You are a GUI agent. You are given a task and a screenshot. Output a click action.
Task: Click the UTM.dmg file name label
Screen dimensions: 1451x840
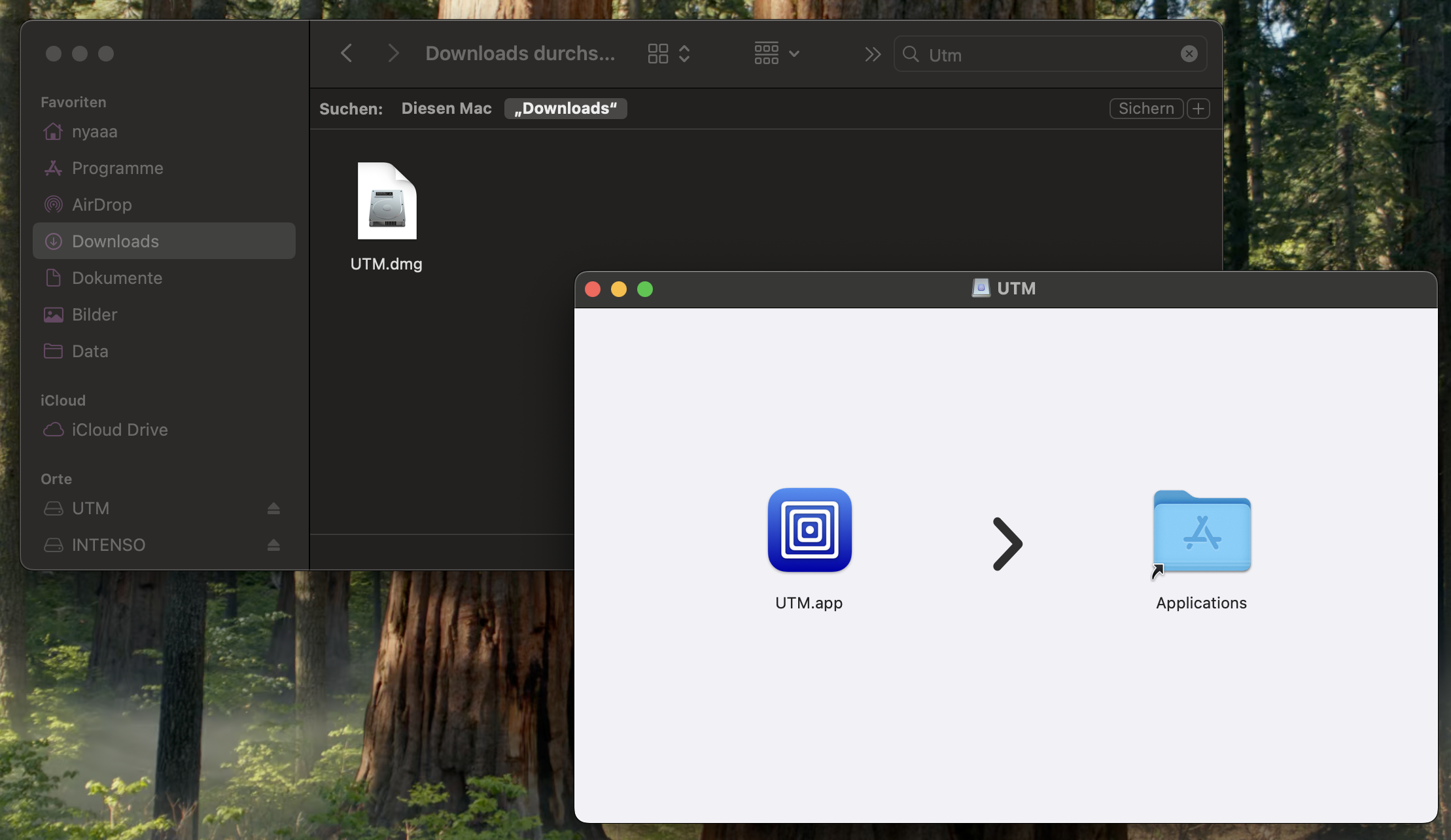387,264
